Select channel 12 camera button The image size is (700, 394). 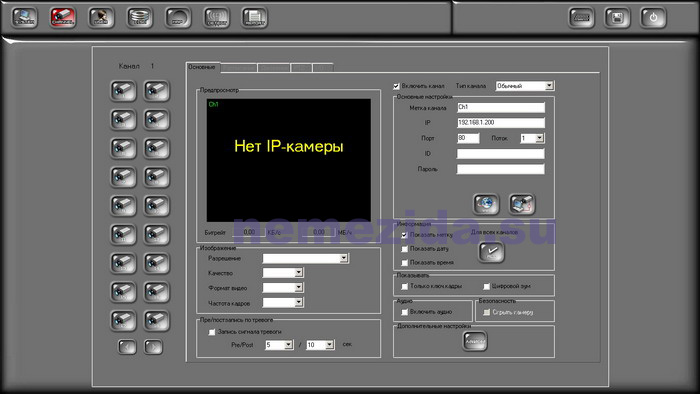157,234
